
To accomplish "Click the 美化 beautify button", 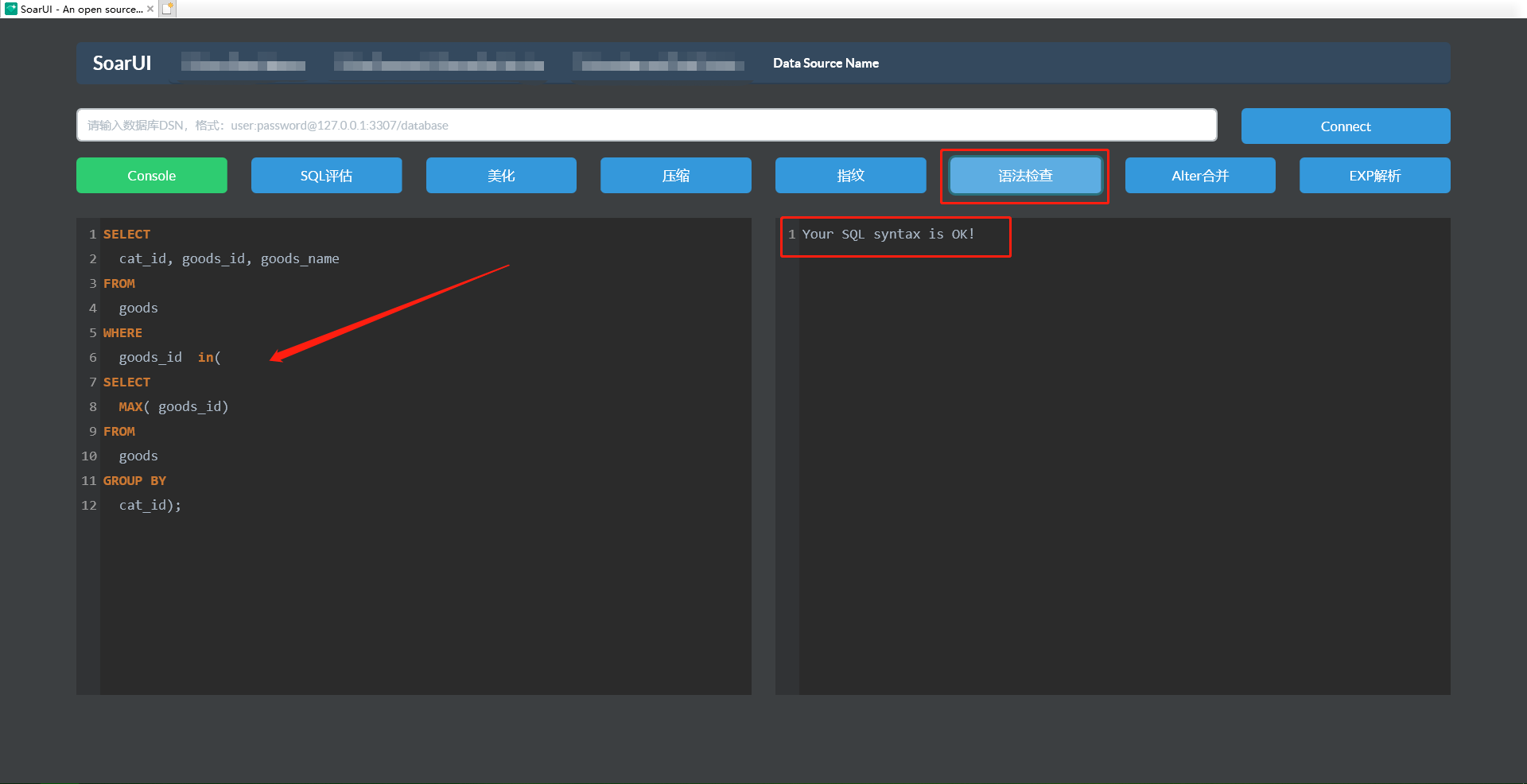I will [501, 176].
